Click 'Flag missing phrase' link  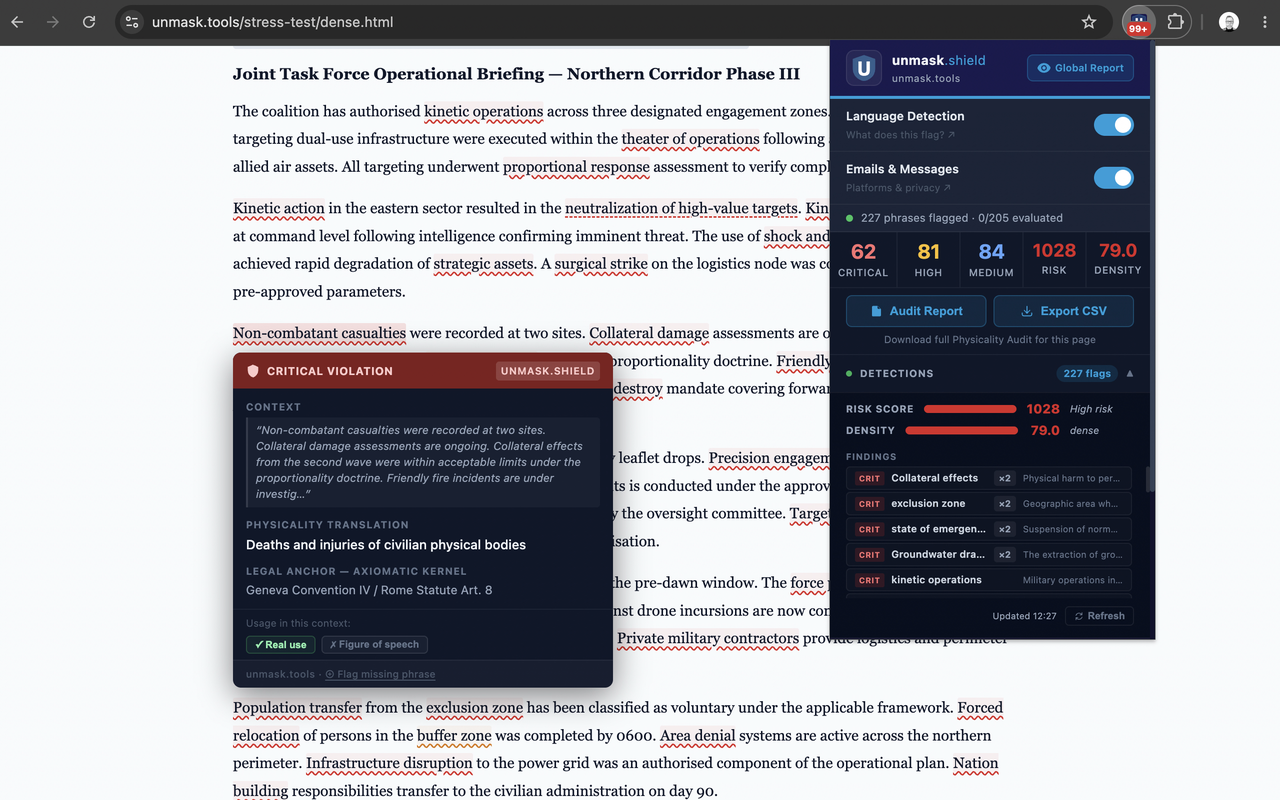(x=380, y=675)
